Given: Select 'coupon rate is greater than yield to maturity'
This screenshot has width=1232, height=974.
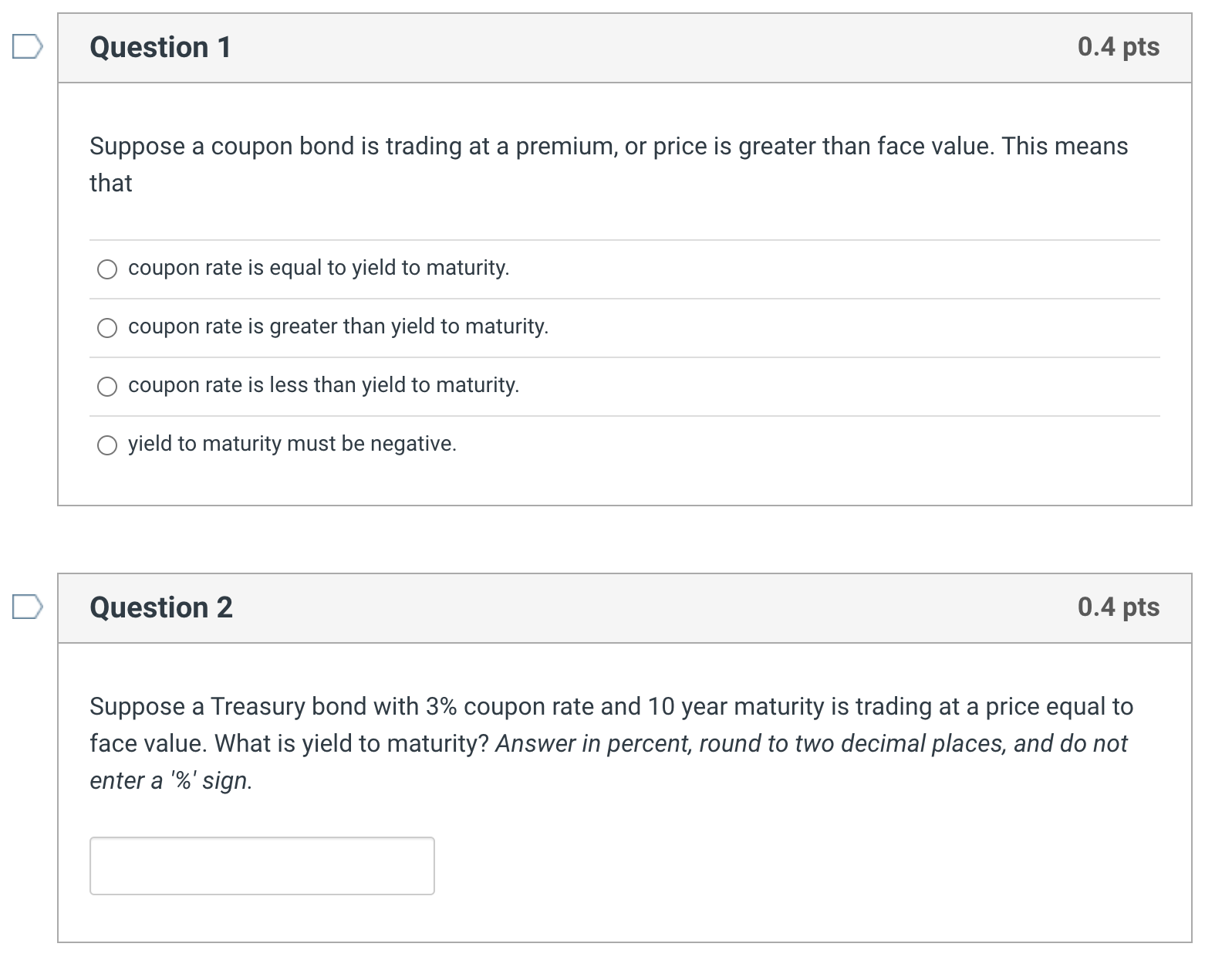Looking at the screenshot, I should [x=107, y=327].
